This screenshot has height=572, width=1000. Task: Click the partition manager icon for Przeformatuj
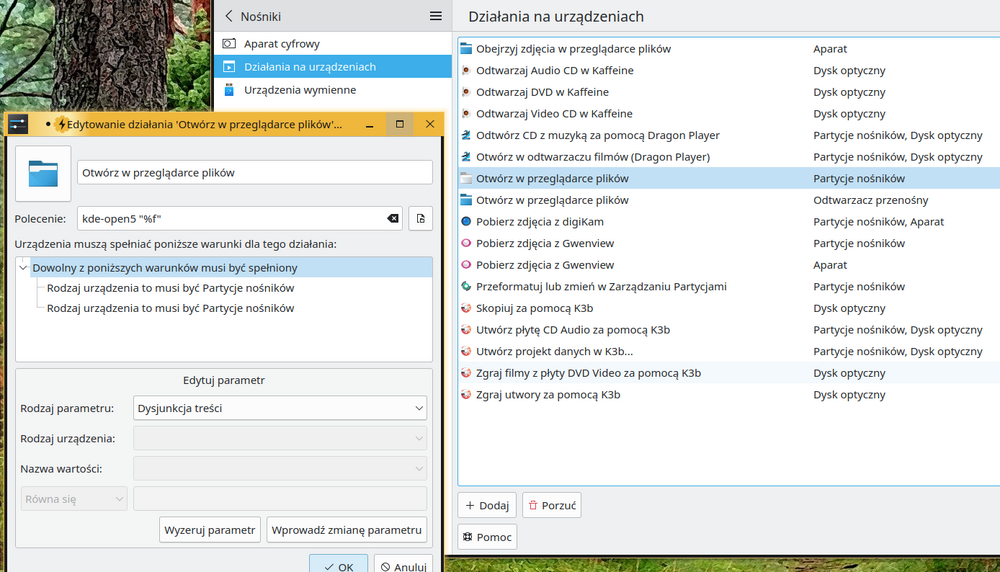pyautogui.click(x=466, y=287)
